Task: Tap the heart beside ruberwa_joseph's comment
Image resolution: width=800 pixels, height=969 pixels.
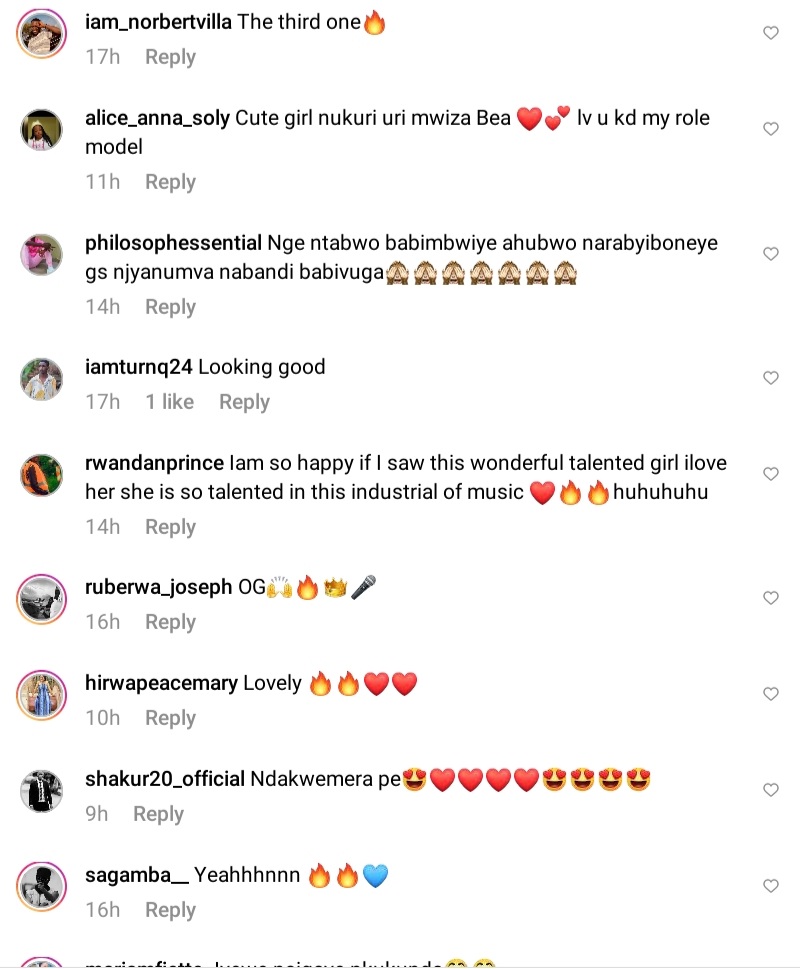Action: (770, 598)
